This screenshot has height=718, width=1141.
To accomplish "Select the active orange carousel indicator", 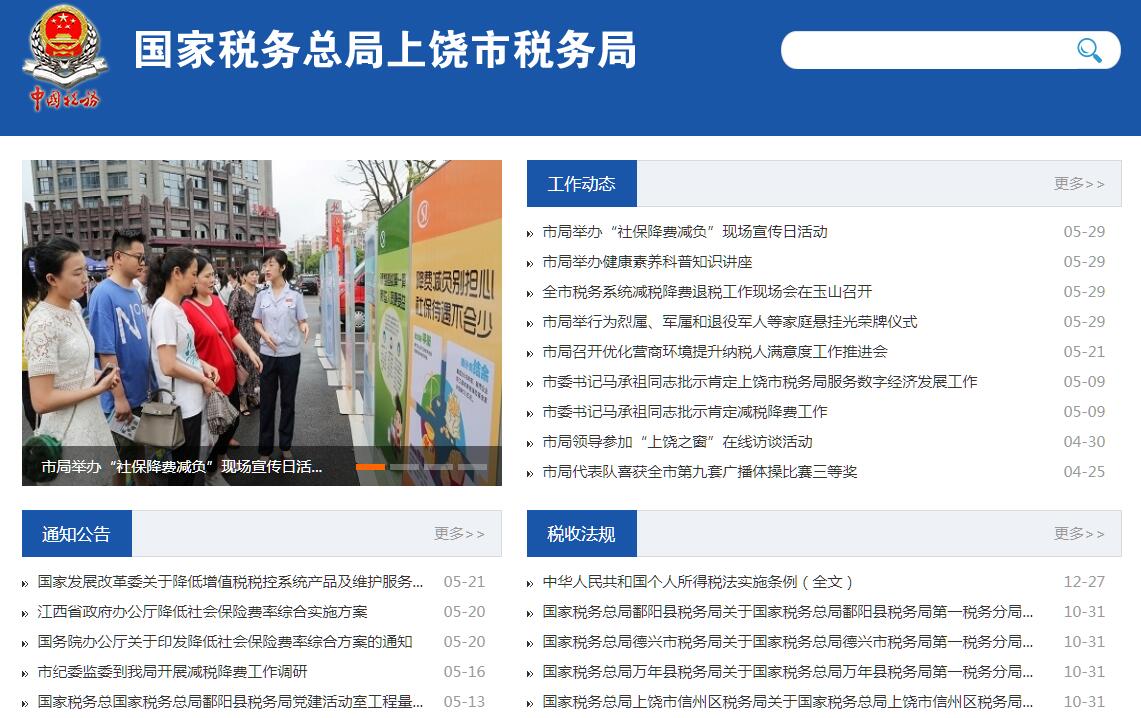I will click(x=371, y=467).
